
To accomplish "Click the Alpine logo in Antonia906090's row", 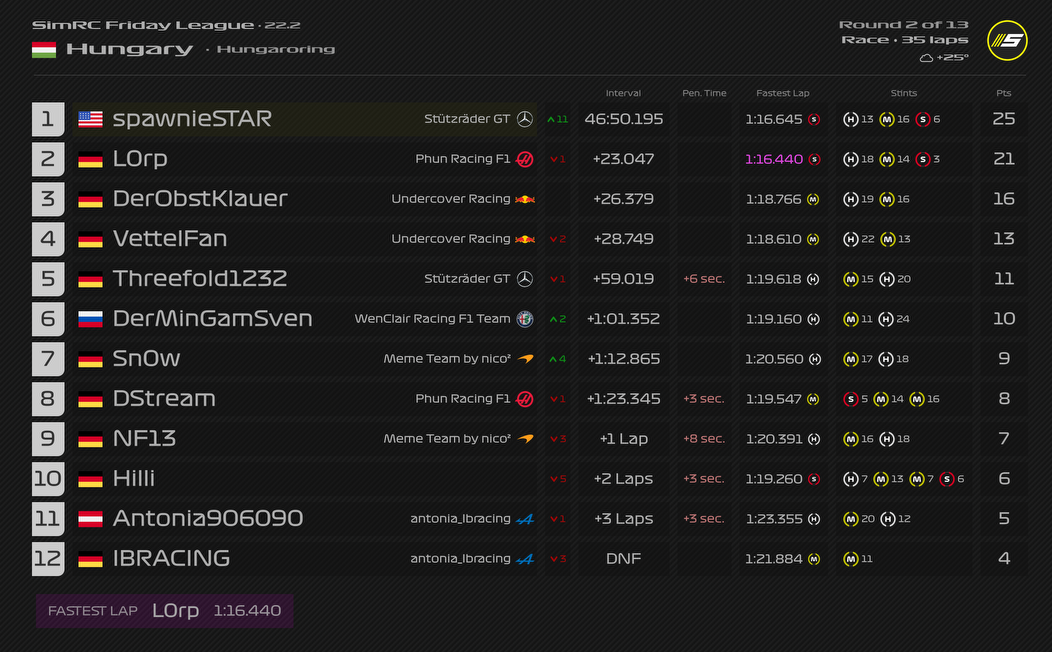I will [x=525, y=519].
